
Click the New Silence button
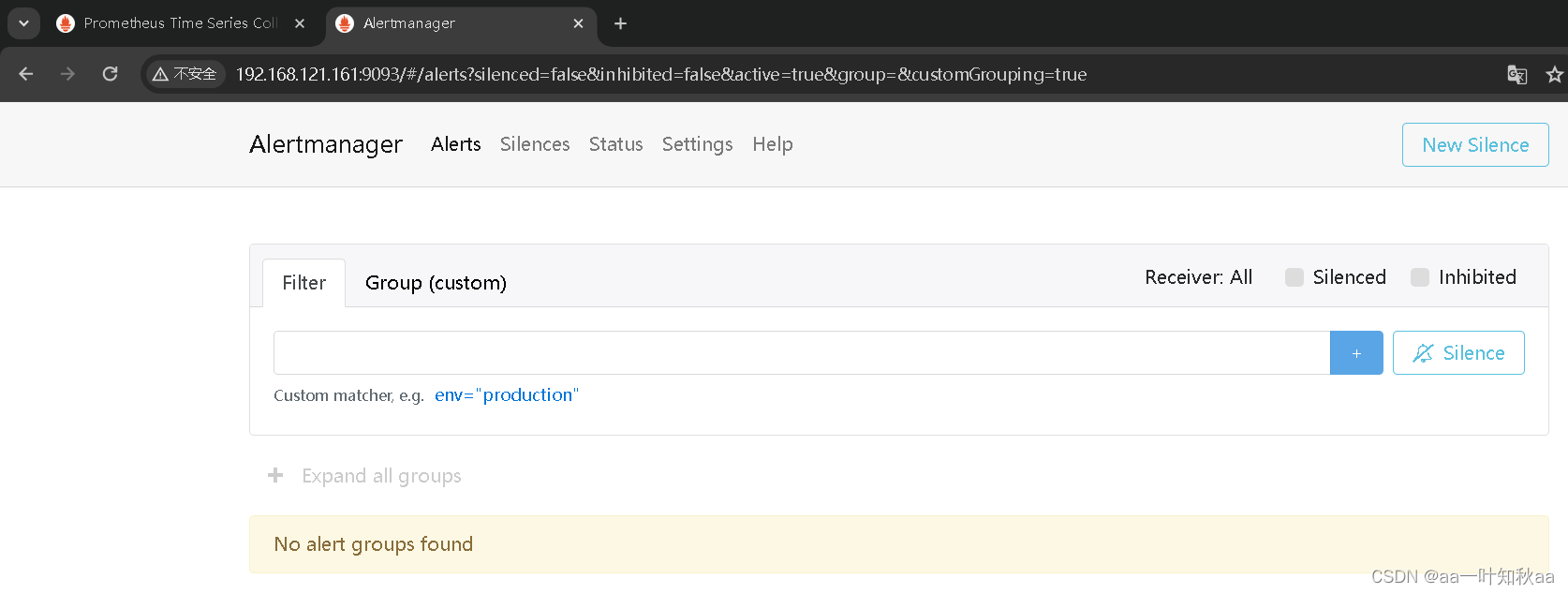click(x=1475, y=144)
